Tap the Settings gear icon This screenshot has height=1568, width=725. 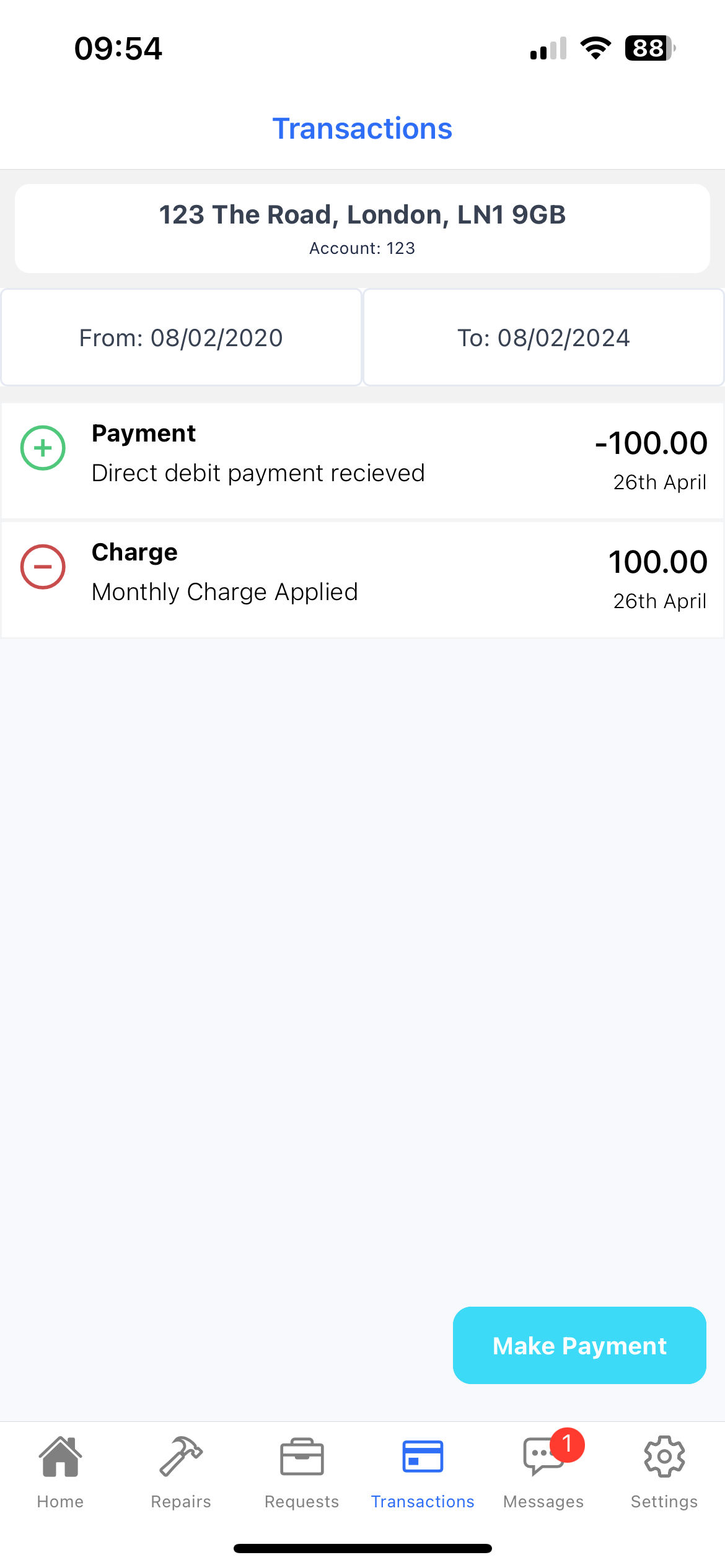click(x=664, y=1457)
